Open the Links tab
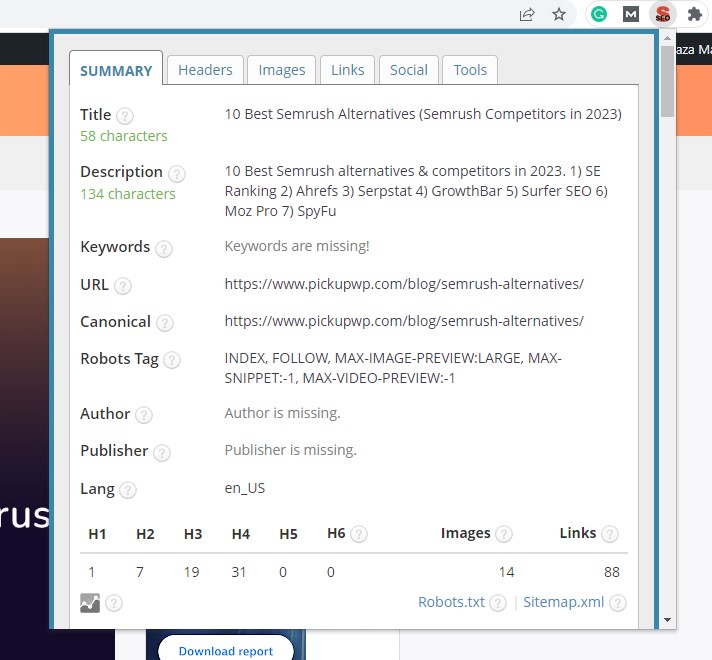This screenshot has width=712, height=660. point(347,70)
